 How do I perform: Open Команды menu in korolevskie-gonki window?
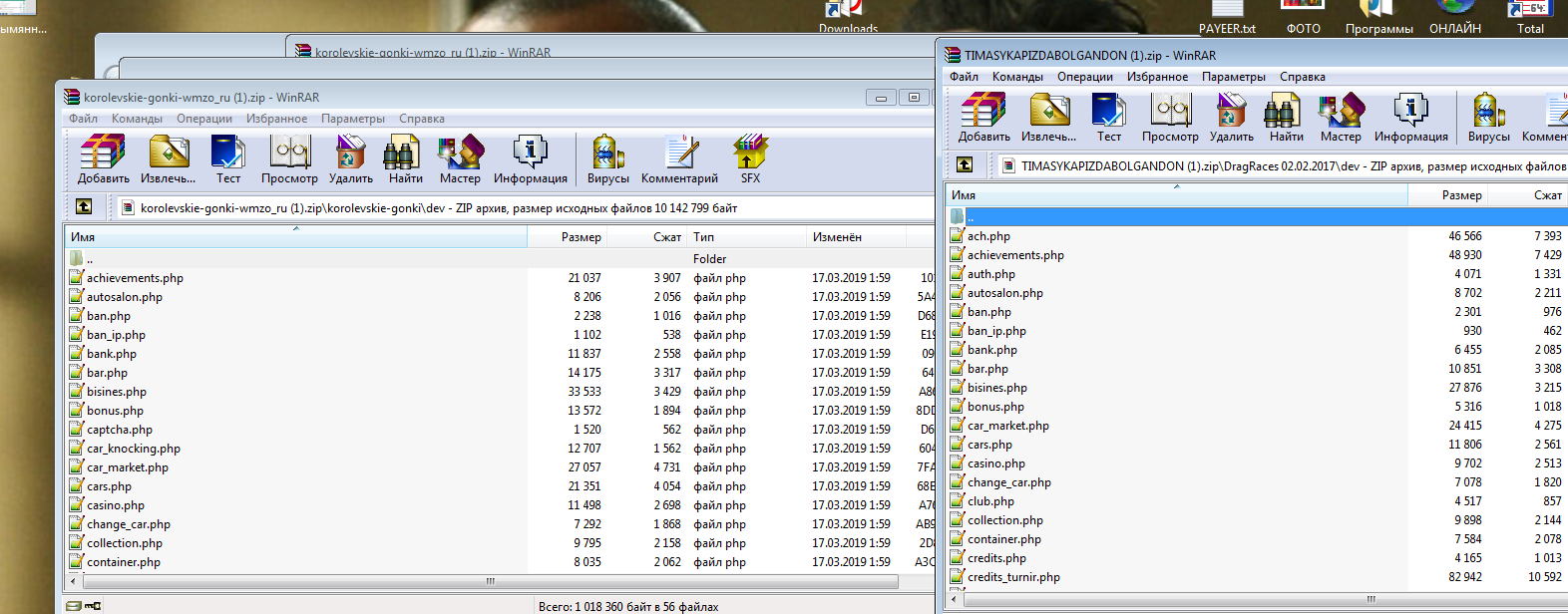137,119
